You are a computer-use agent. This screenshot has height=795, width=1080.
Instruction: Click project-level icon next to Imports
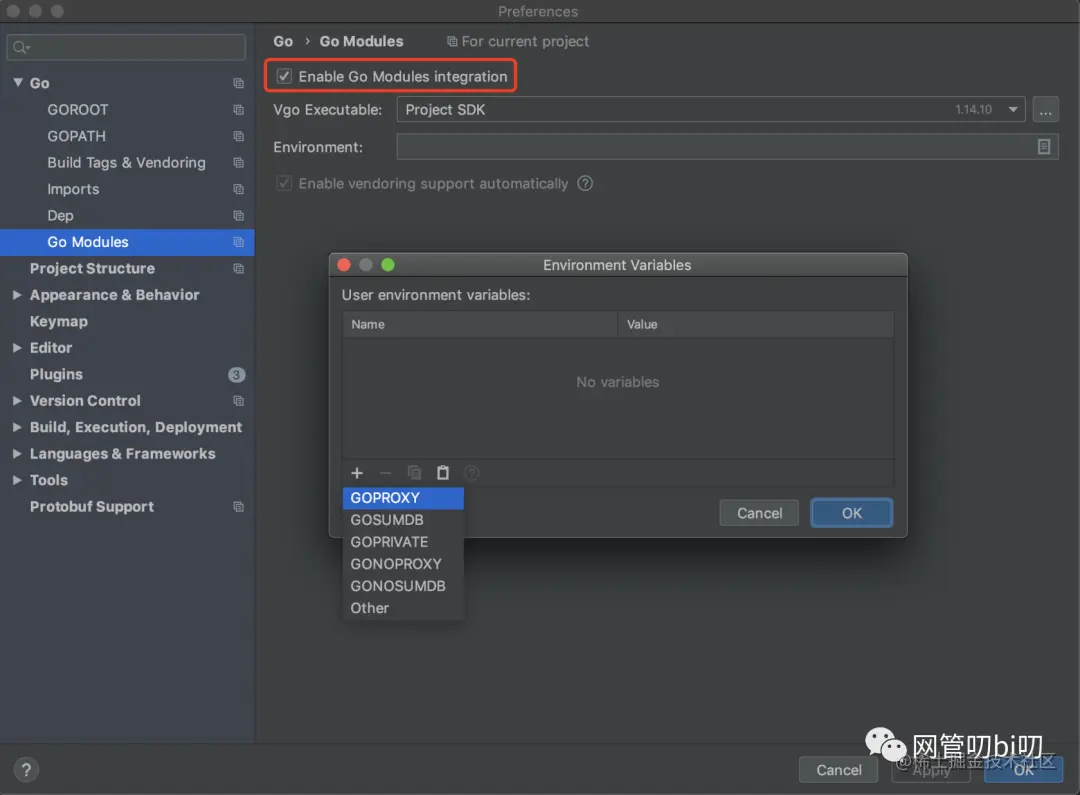[238, 189]
